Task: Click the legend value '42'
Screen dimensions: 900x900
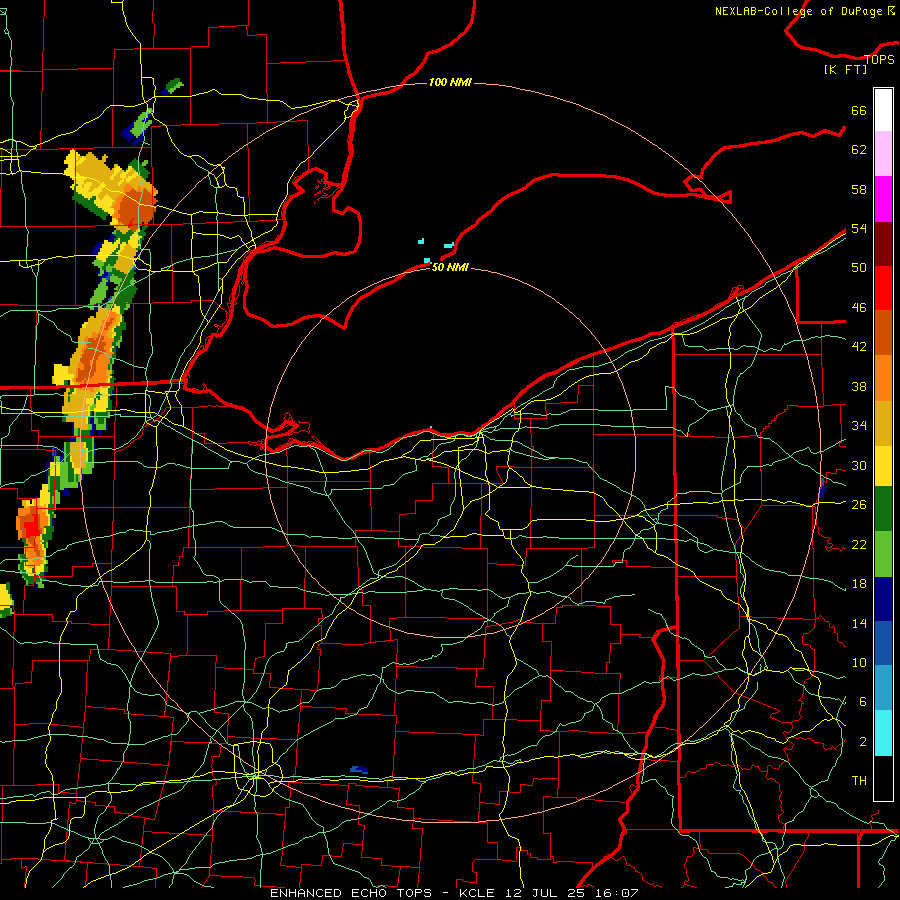Action: pos(859,347)
